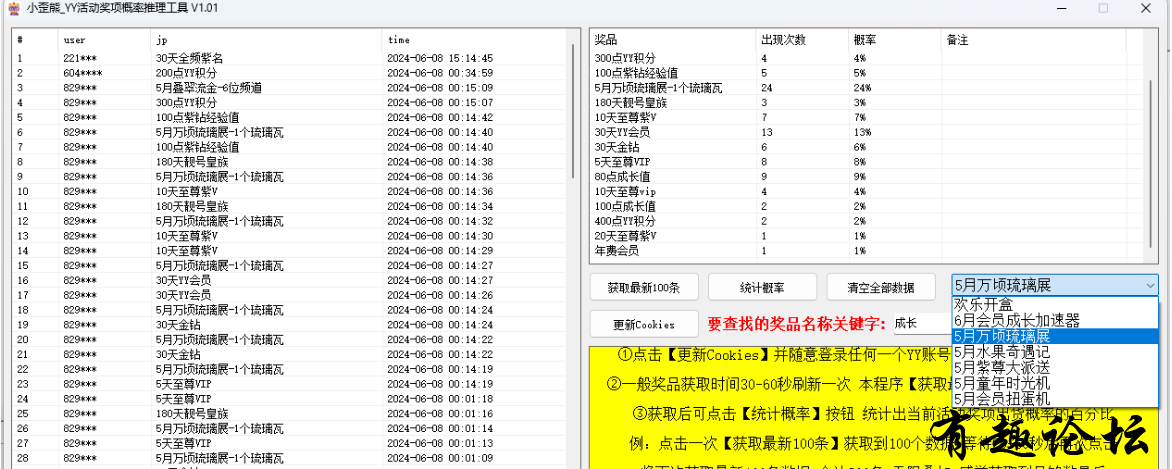Select 5月童年时光机 option
The height and width of the screenshot is (469, 1172).
click(1055, 383)
